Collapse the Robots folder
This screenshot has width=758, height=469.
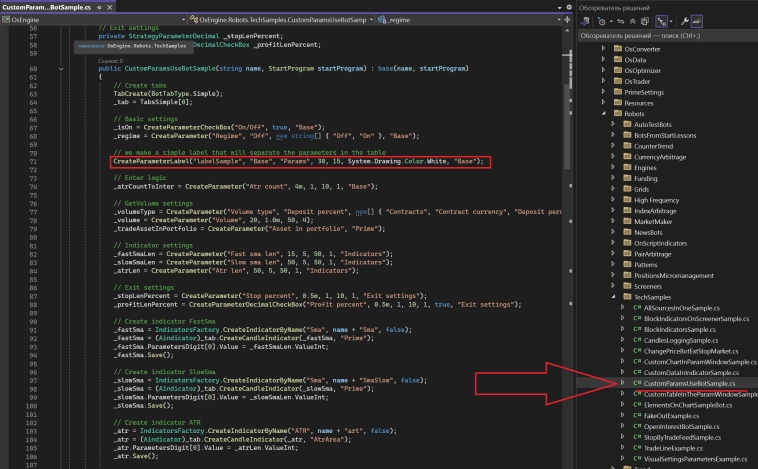pyautogui.click(x=603, y=116)
